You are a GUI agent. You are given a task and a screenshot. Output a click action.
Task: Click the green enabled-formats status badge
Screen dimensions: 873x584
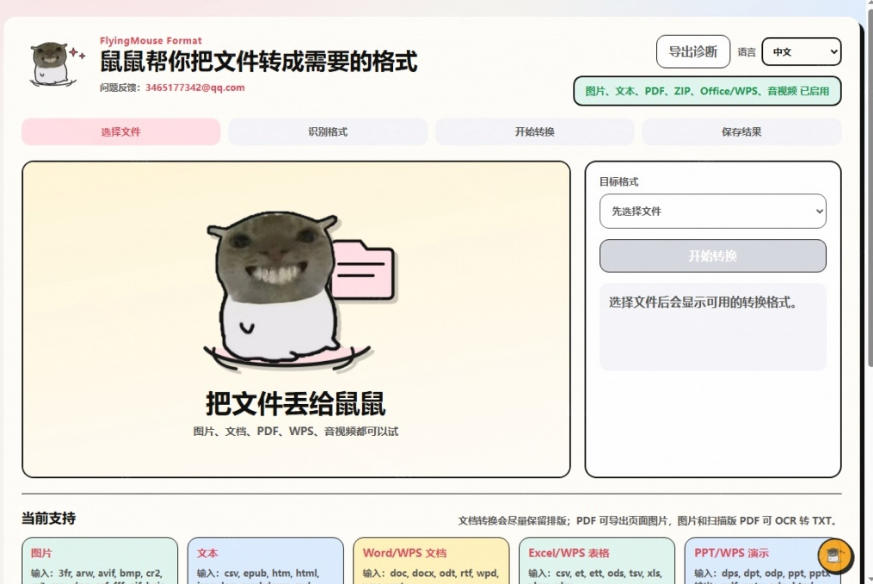(x=707, y=91)
